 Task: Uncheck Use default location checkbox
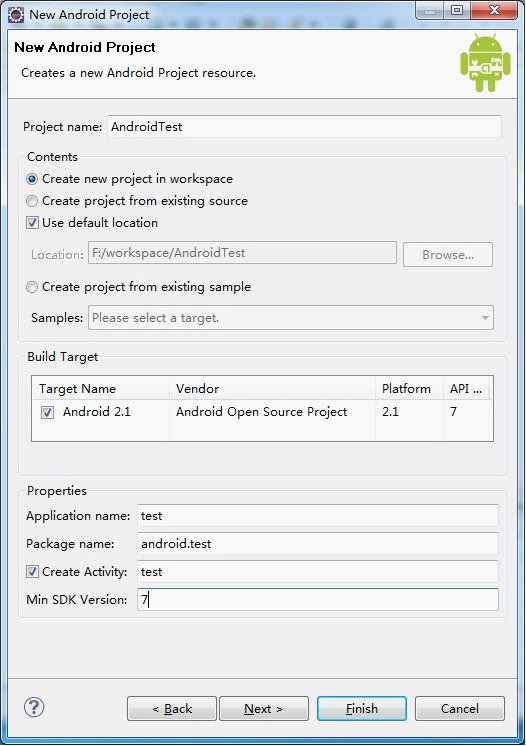[32, 223]
